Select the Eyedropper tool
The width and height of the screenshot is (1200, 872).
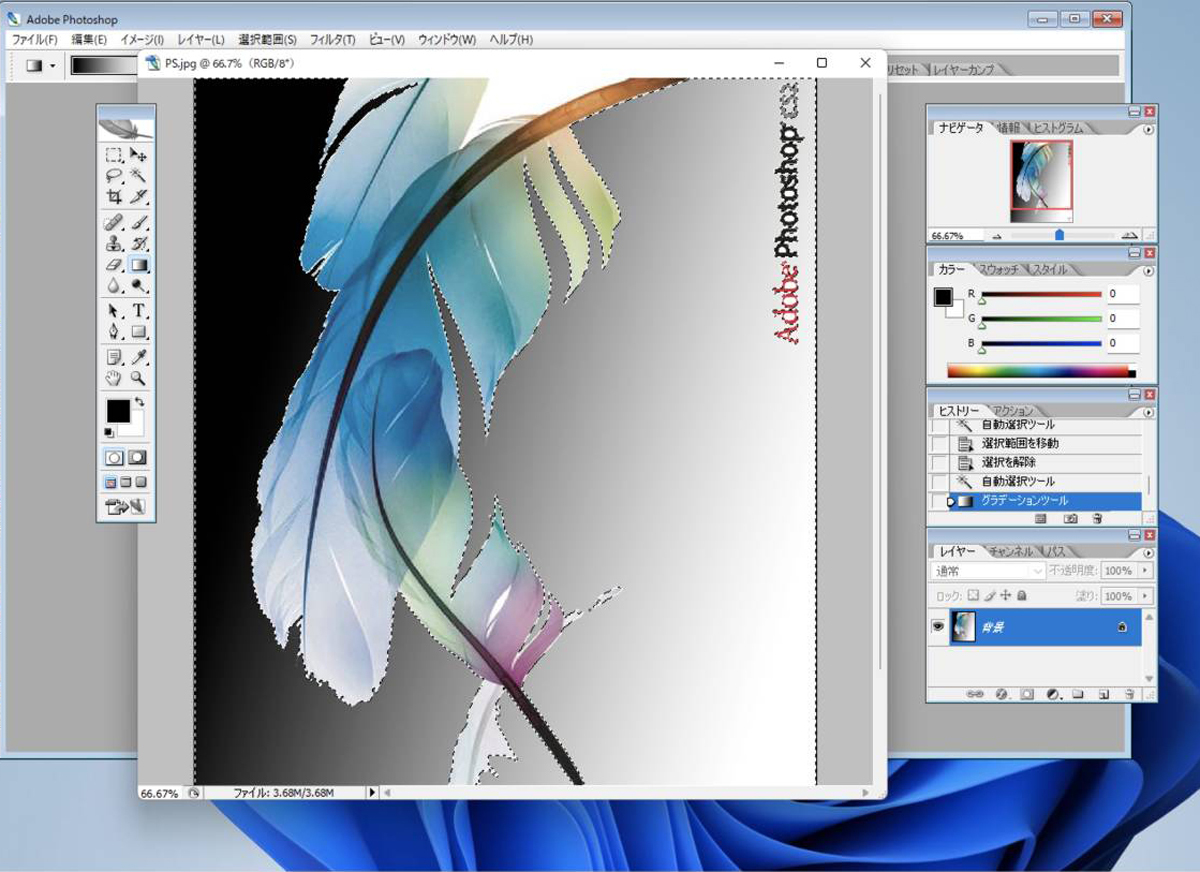[139, 357]
